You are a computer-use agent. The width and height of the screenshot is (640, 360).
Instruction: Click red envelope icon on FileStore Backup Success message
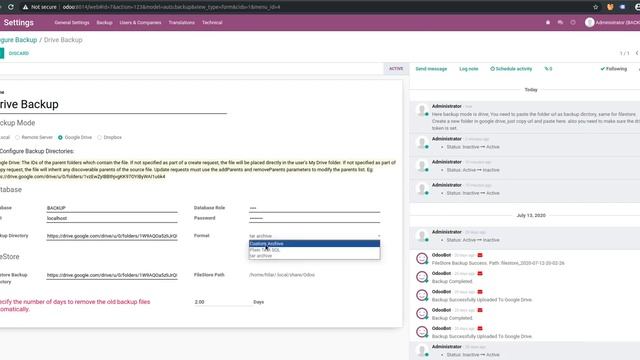pos(480,255)
